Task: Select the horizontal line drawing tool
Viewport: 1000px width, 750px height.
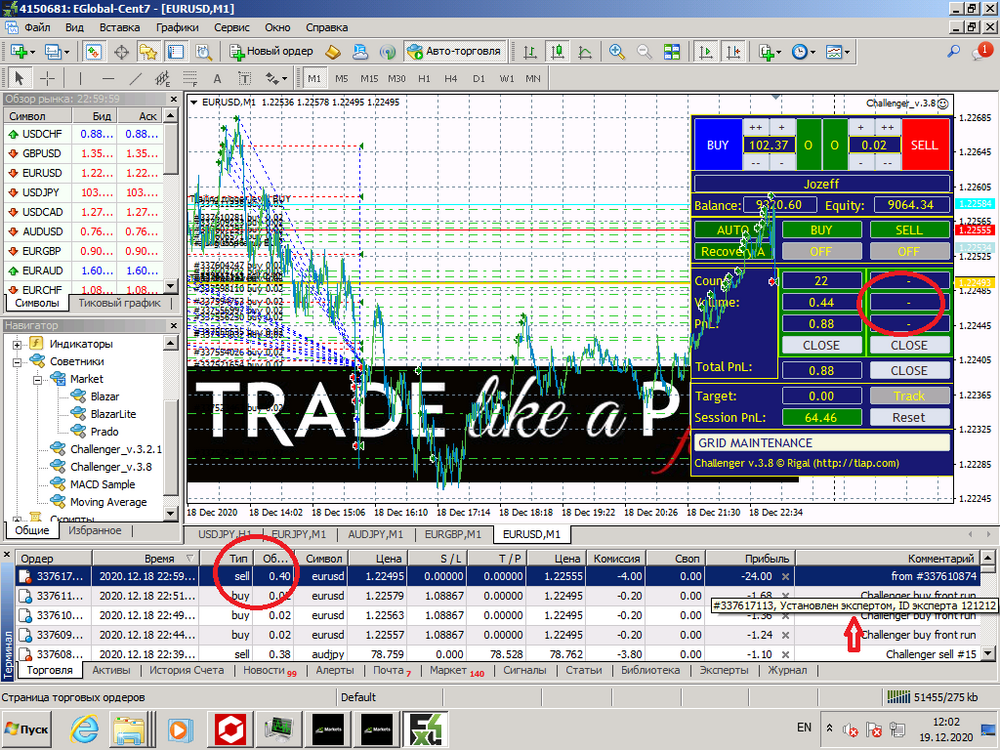Action: (108, 78)
